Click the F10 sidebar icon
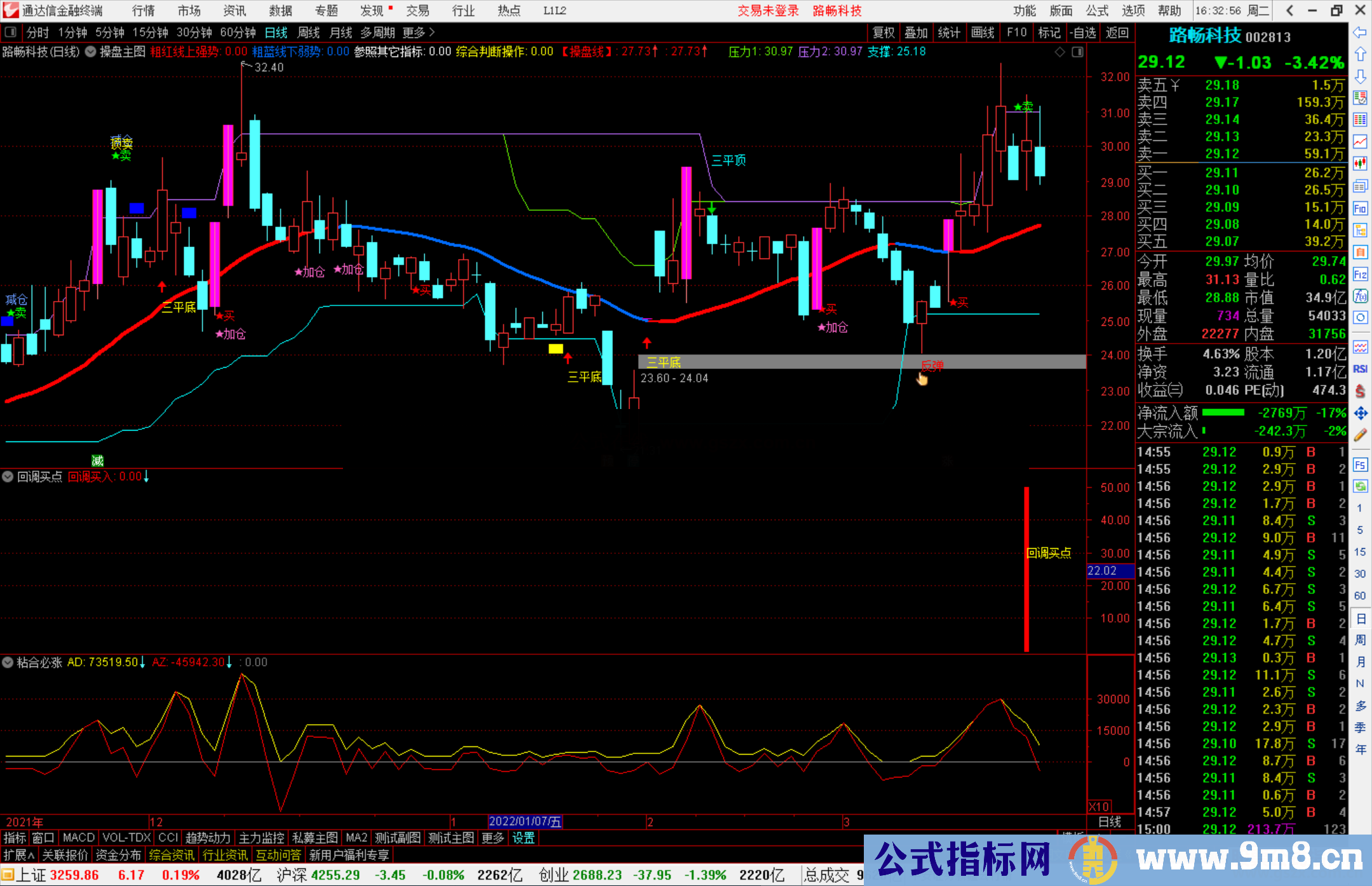Viewport: 1372px width, 886px height. [x=1360, y=208]
